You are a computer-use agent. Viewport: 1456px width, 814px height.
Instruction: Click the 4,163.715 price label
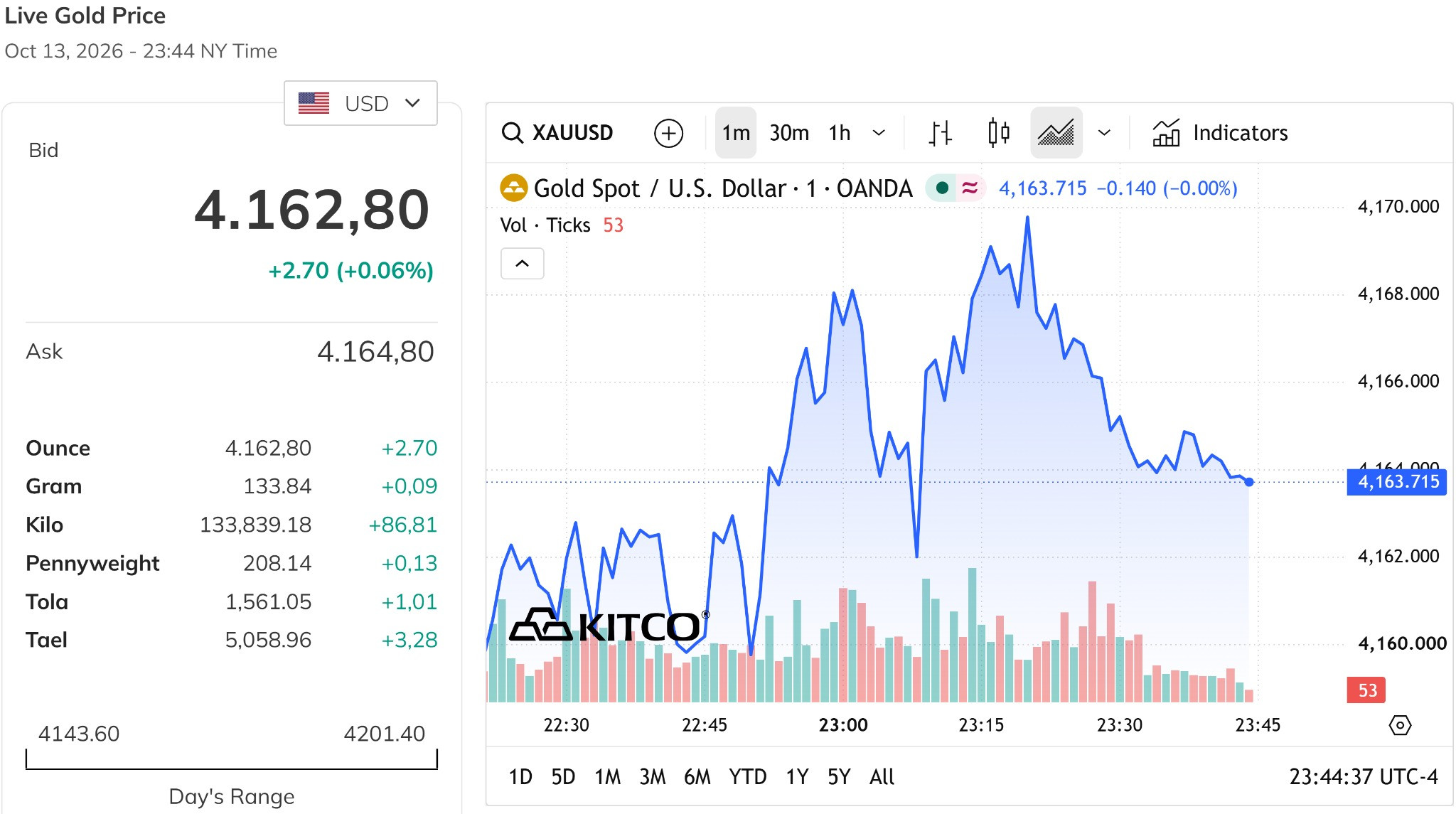click(1397, 482)
